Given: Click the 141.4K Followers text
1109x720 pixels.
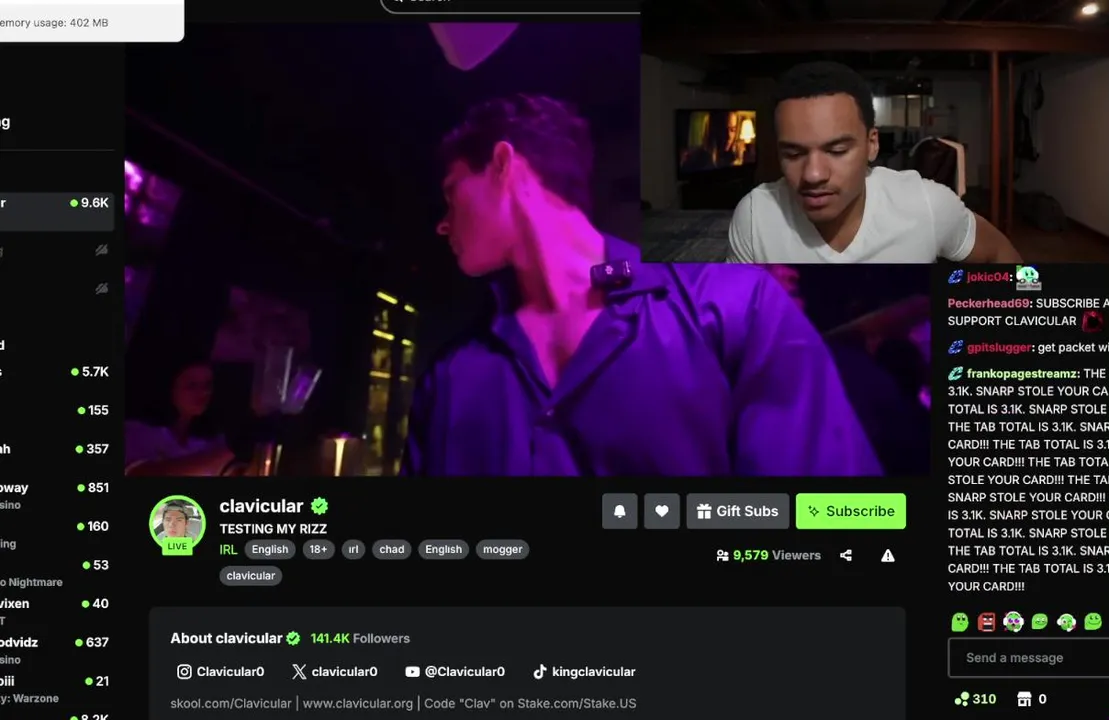Looking at the screenshot, I should (x=360, y=638).
